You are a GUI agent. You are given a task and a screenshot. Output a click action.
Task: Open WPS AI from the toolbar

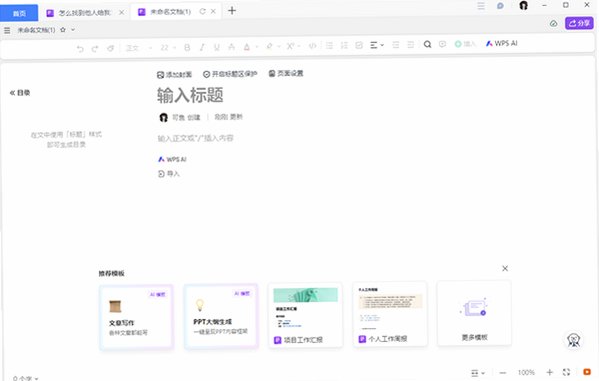pyautogui.click(x=501, y=44)
